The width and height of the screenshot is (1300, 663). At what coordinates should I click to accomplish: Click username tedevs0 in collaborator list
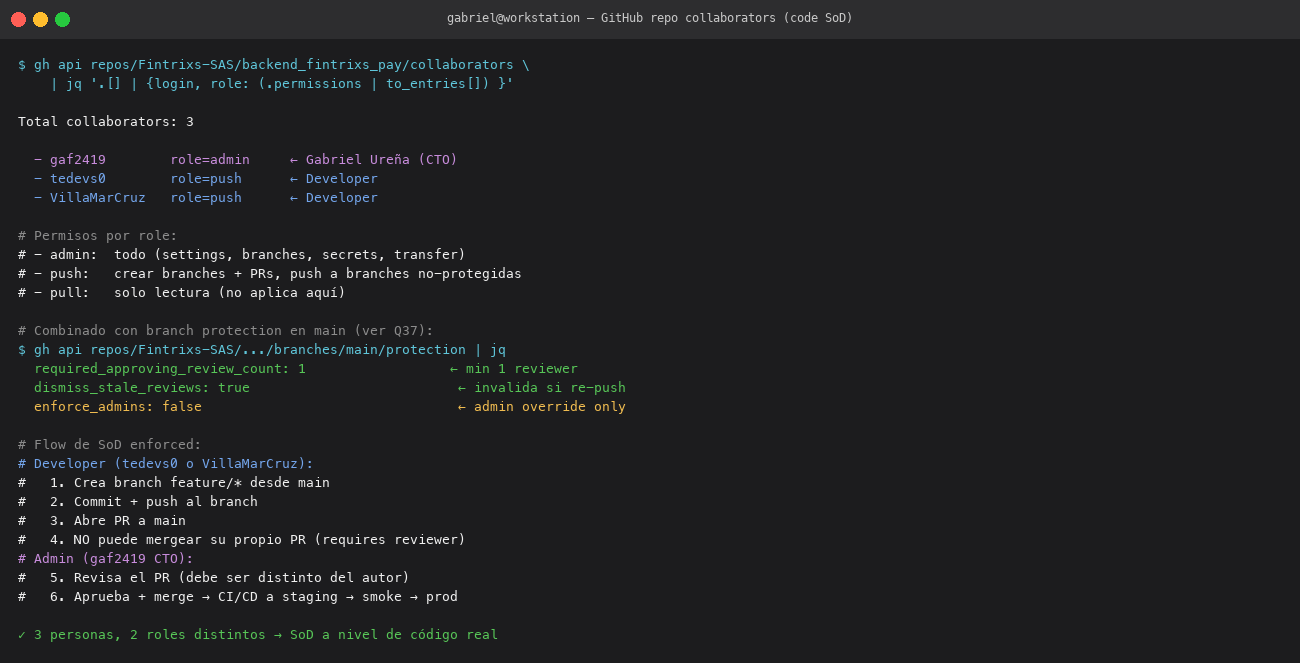point(78,179)
